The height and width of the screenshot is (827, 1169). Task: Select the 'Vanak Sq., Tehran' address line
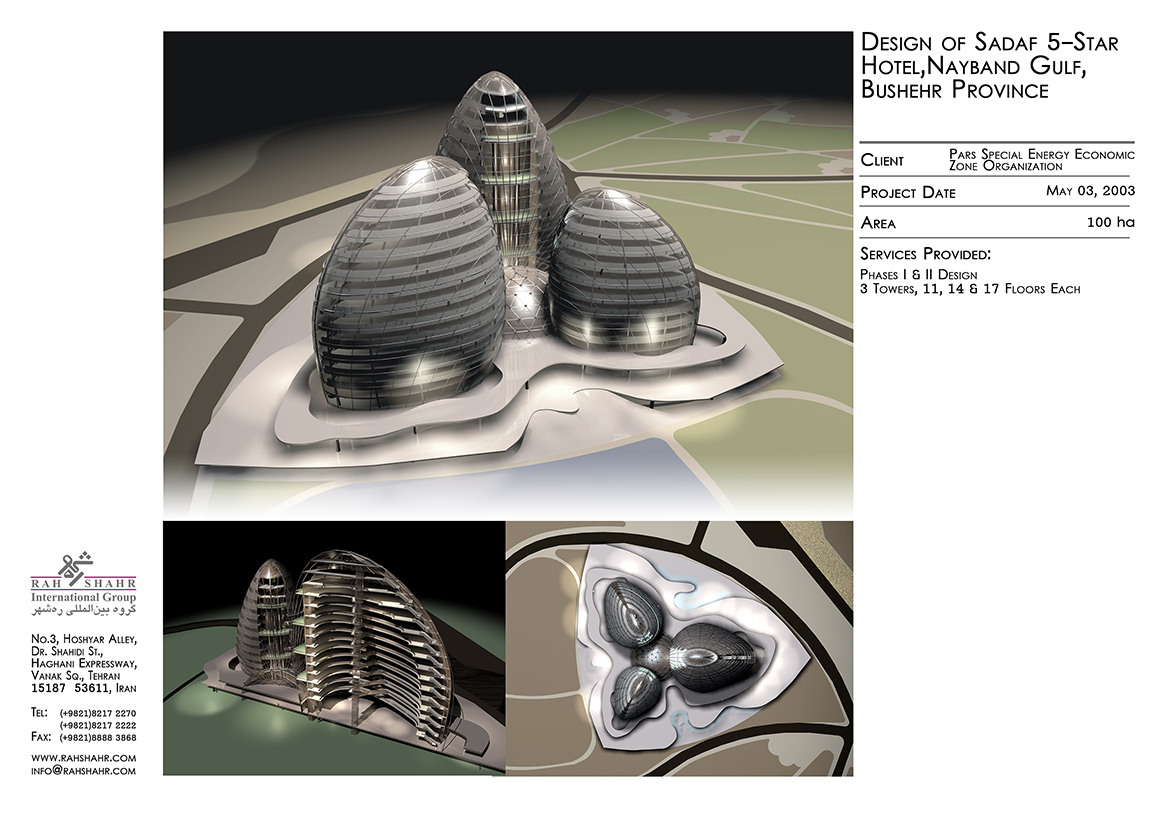[75, 676]
